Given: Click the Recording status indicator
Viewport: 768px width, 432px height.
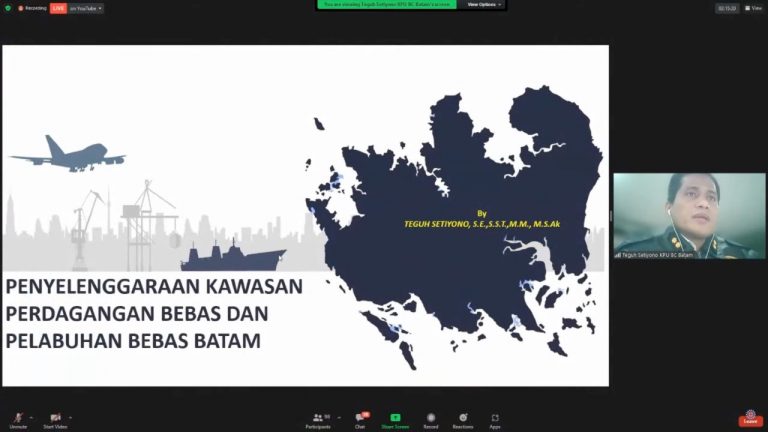Looking at the screenshot, I should pos(33,8).
